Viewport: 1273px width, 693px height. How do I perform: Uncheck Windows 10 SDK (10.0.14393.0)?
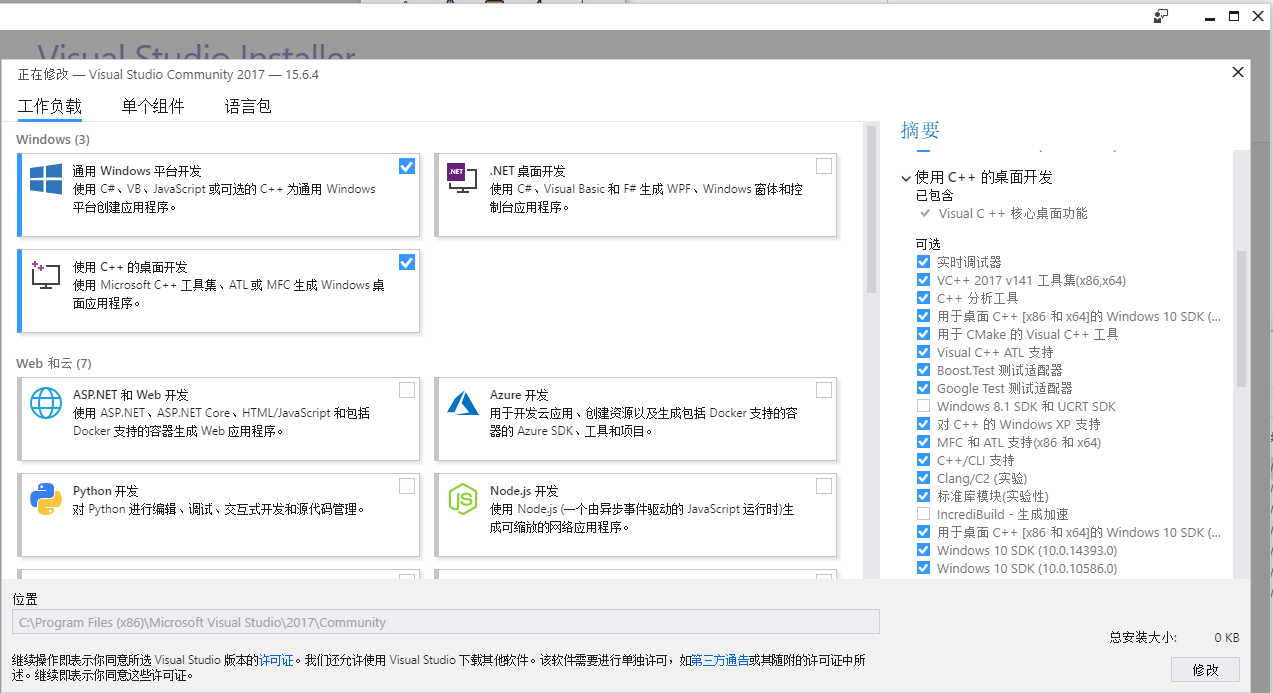coord(923,550)
